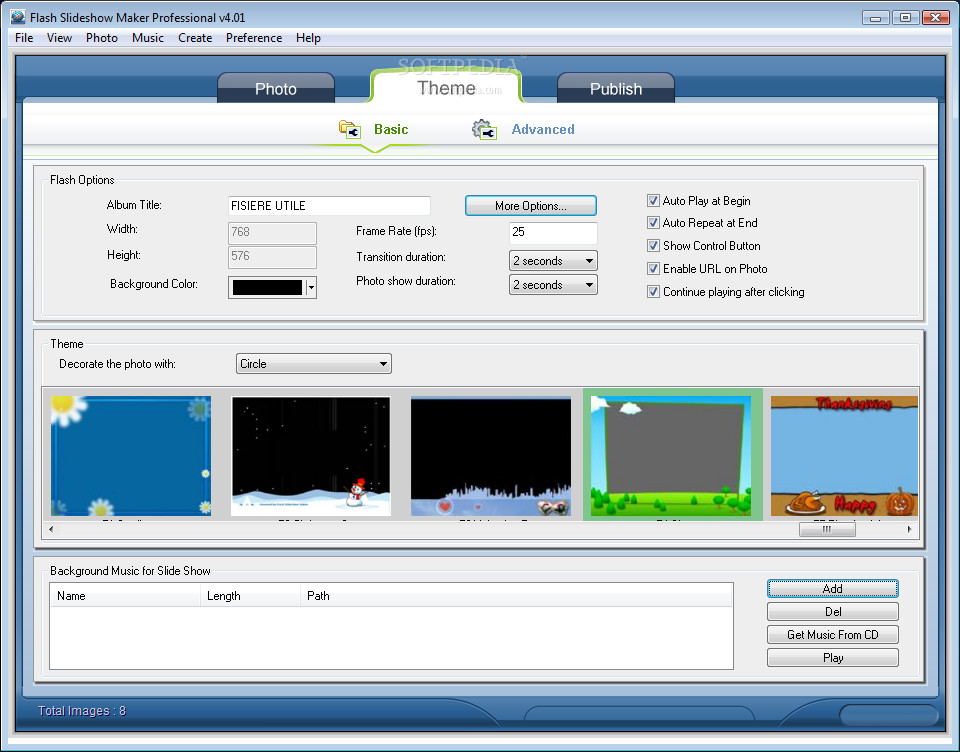
Task: Open the Help menu
Action: [308, 38]
